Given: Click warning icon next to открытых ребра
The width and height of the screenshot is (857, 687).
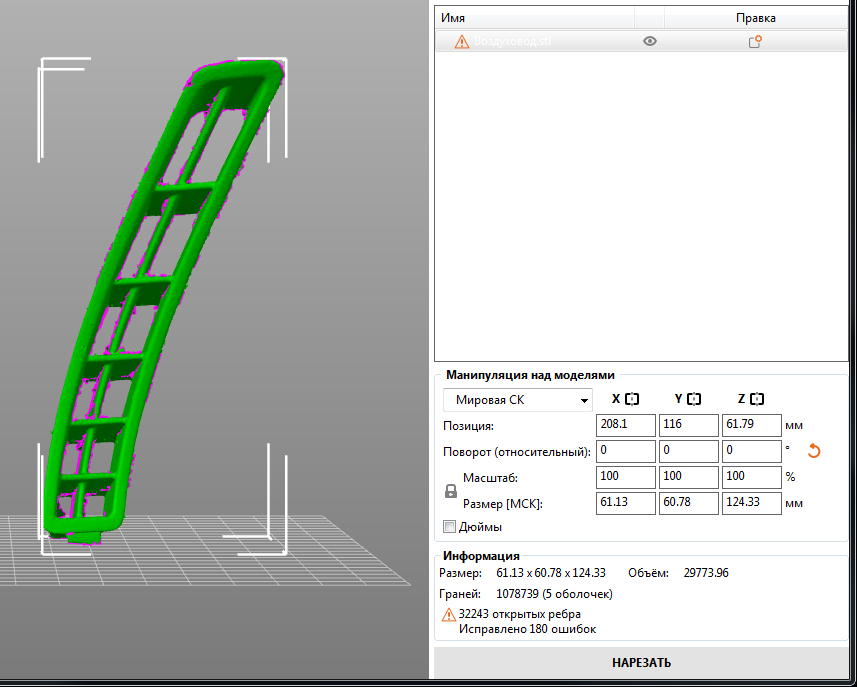Looking at the screenshot, I should coord(449,615).
